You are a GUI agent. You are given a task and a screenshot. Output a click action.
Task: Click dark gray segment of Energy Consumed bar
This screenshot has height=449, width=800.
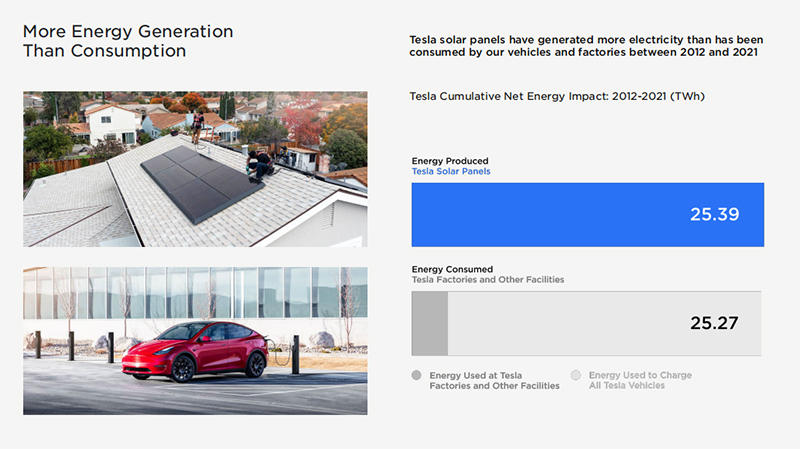[x=429, y=322]
